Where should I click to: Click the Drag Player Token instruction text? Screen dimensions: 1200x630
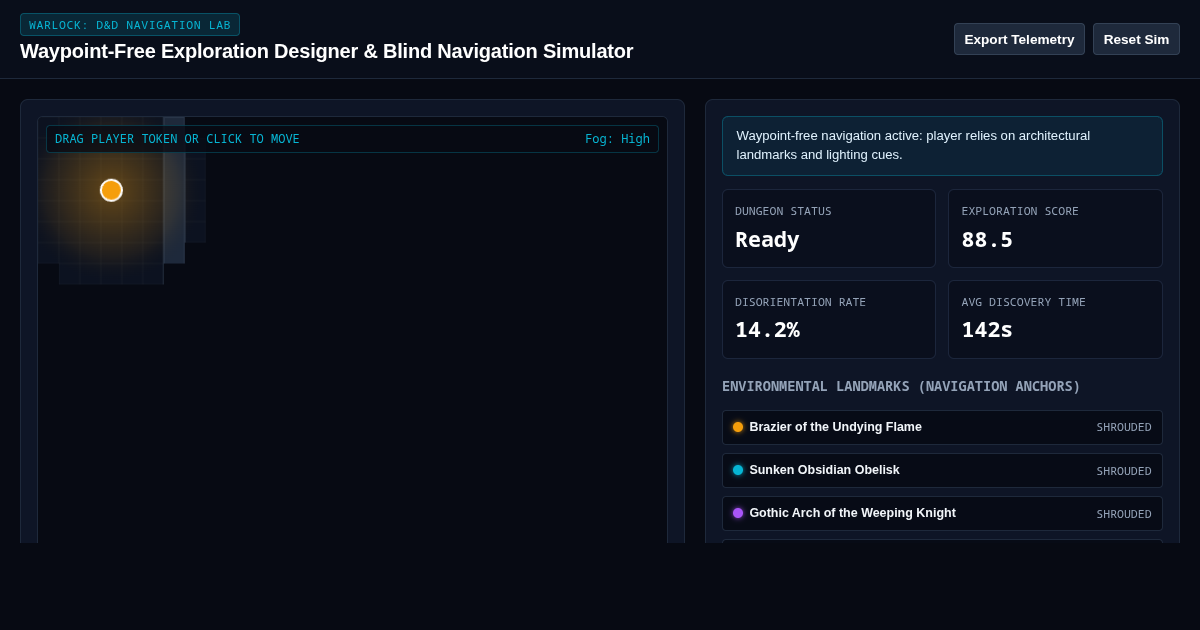coord(177,139)
